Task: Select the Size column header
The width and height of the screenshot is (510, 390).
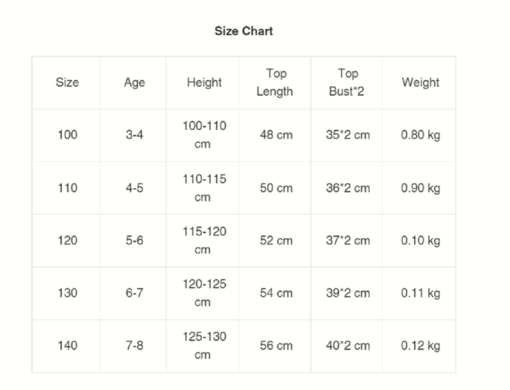Action: (x=67, y=82)
